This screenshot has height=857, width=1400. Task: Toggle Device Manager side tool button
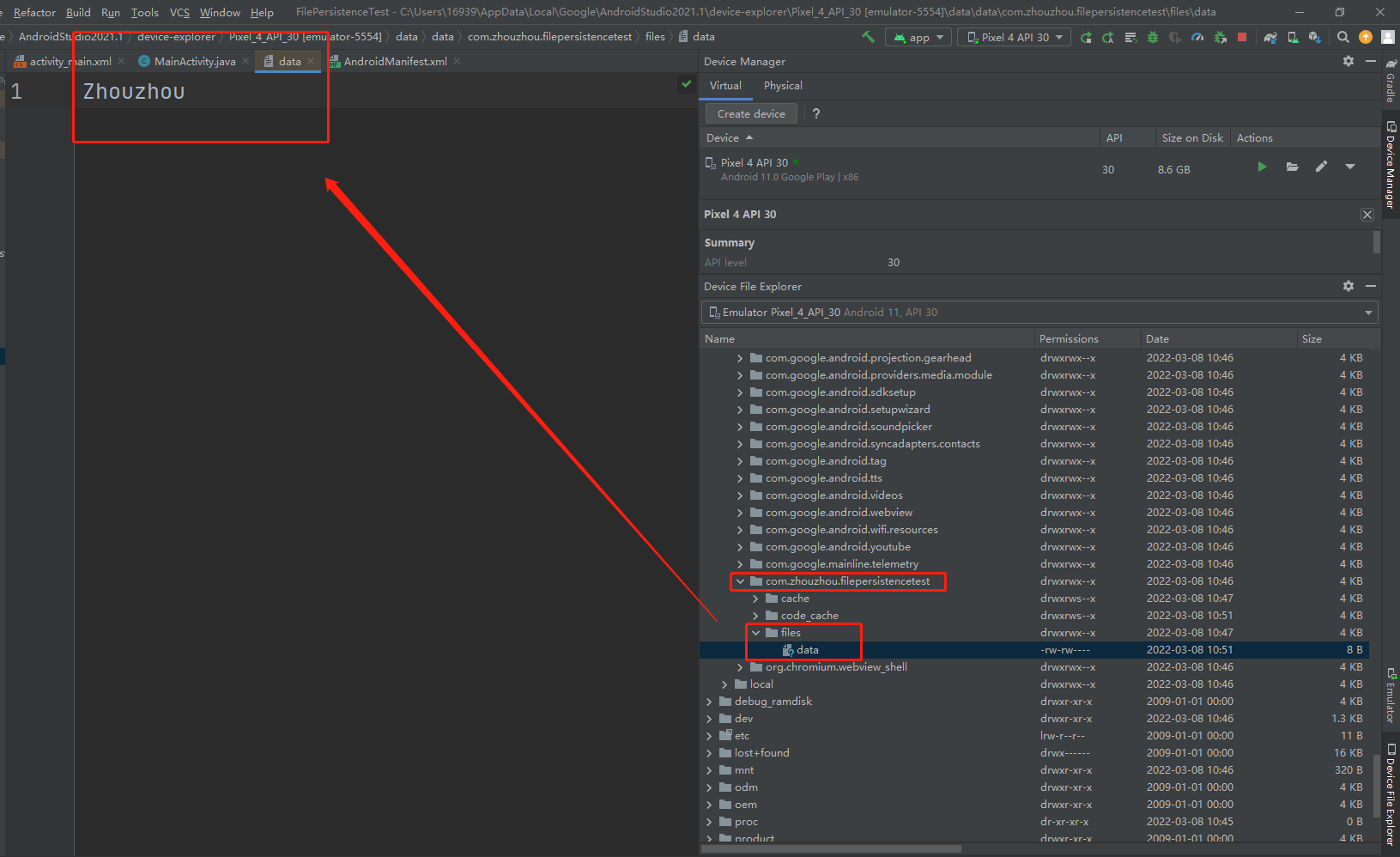[1391, 165]
